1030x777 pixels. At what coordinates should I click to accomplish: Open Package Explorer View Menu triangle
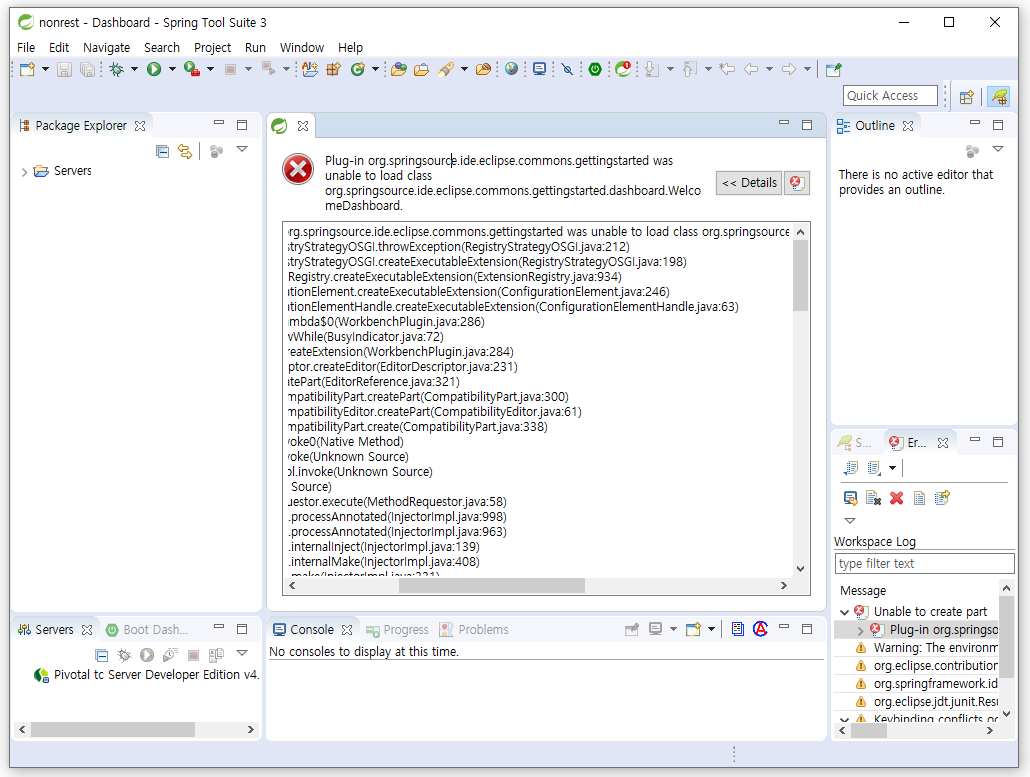point(242,150)
